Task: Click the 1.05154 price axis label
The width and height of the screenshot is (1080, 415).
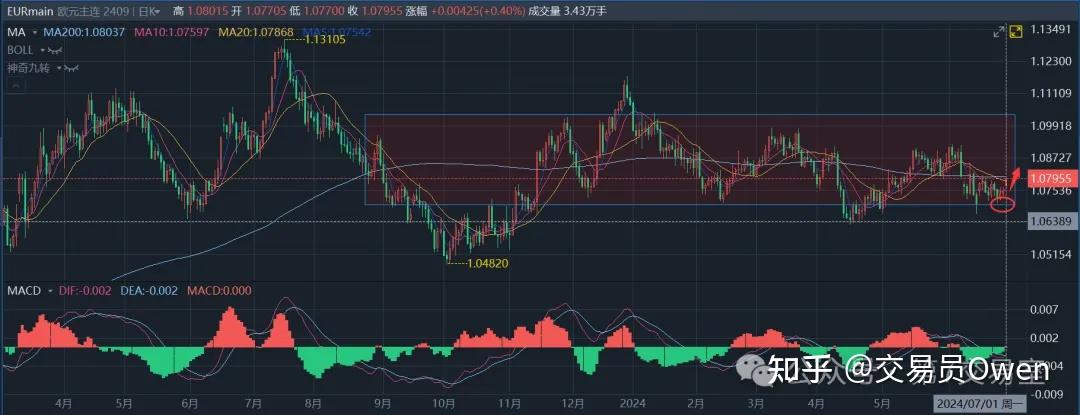Action: [1050, 255]
